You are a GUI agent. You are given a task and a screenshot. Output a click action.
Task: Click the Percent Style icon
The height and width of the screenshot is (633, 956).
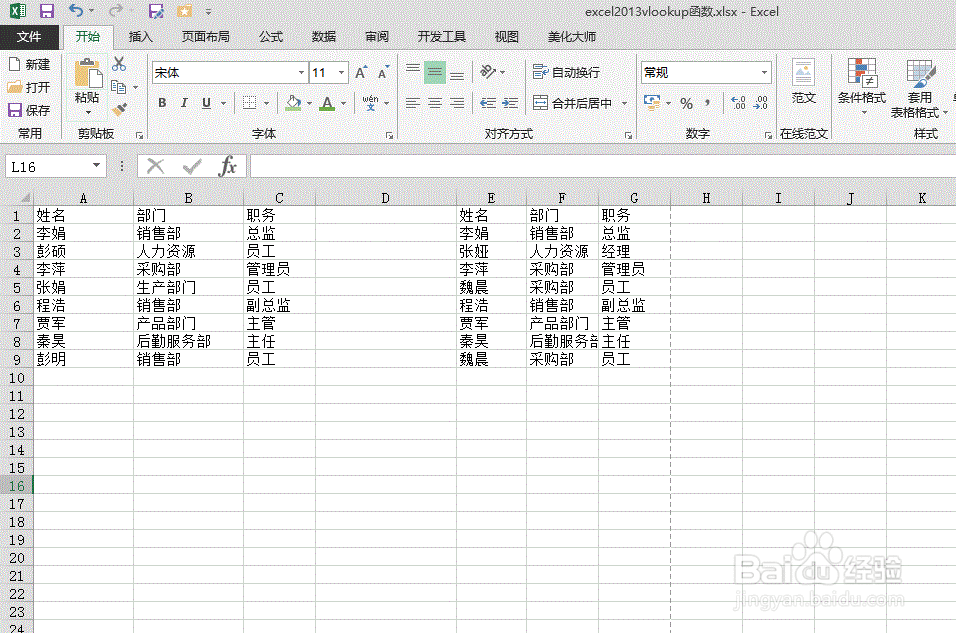(x=687, y=102)
